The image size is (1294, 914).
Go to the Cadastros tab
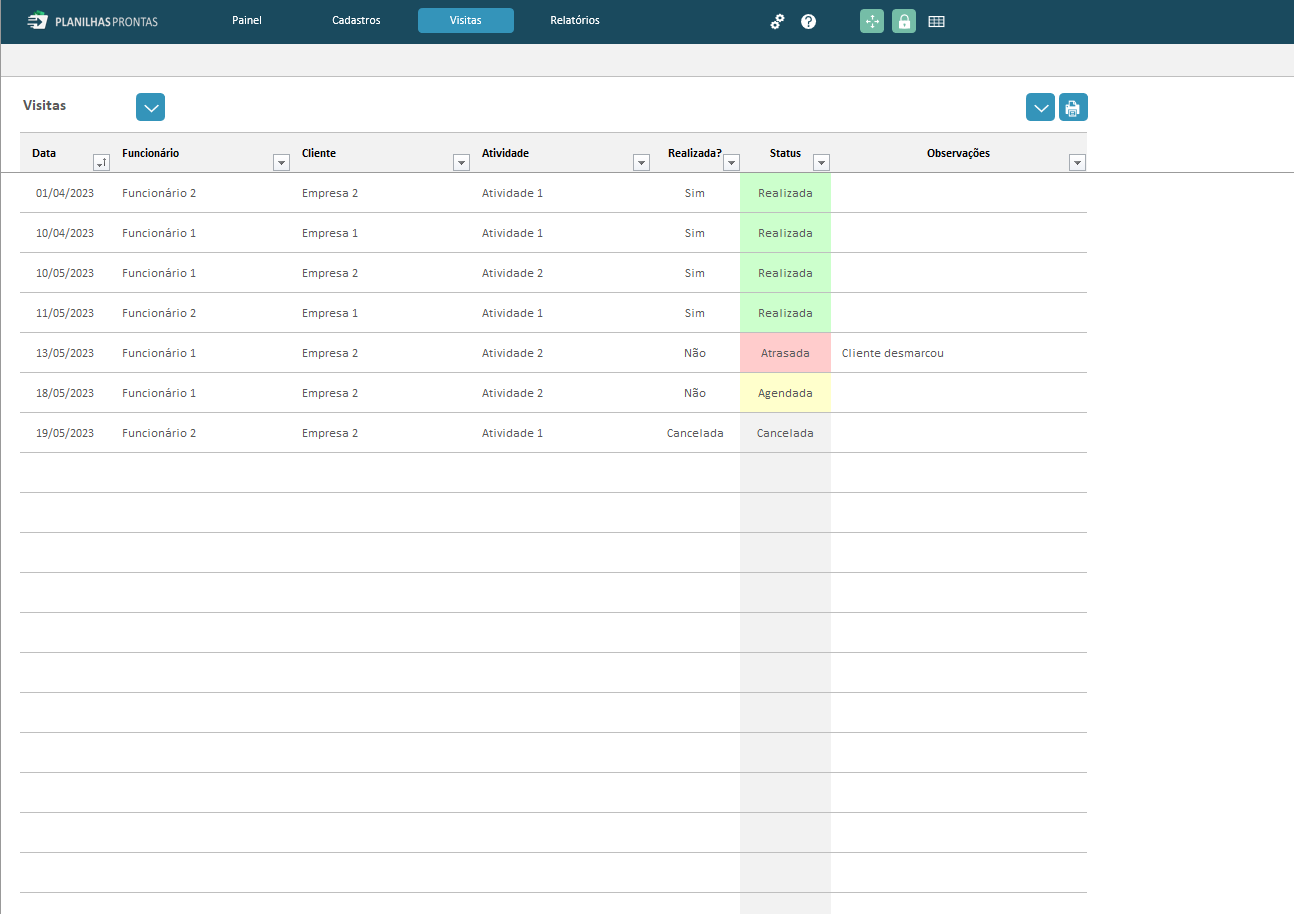(x=356, y=21)
